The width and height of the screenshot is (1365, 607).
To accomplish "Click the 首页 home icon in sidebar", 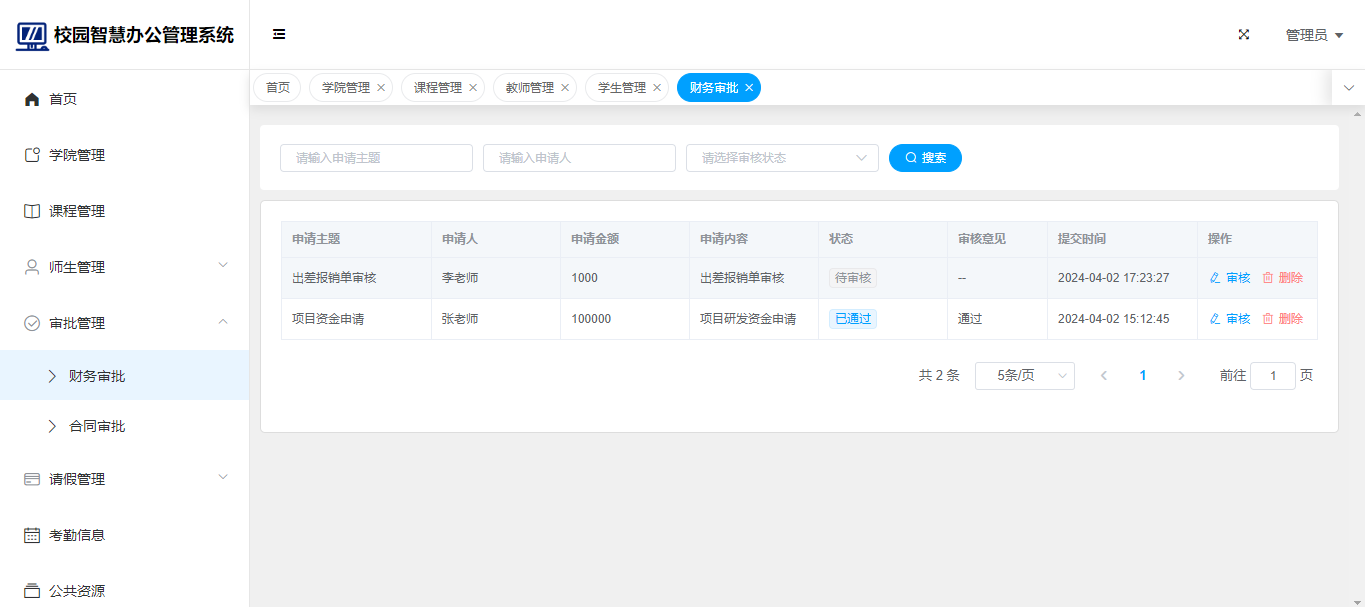I will click(x=32, y=99).
